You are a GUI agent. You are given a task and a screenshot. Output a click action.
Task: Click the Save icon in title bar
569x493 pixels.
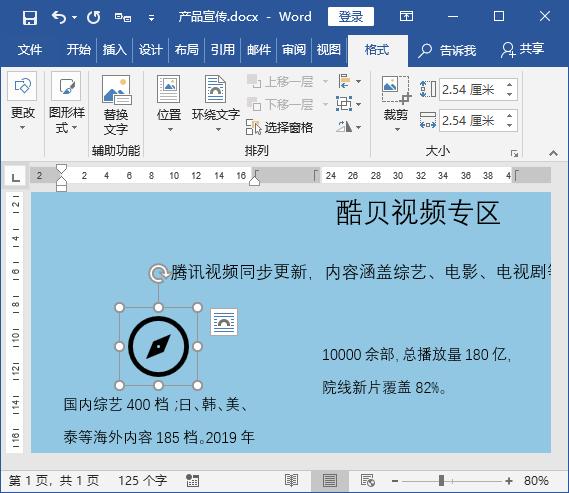[x=29, y=17]
